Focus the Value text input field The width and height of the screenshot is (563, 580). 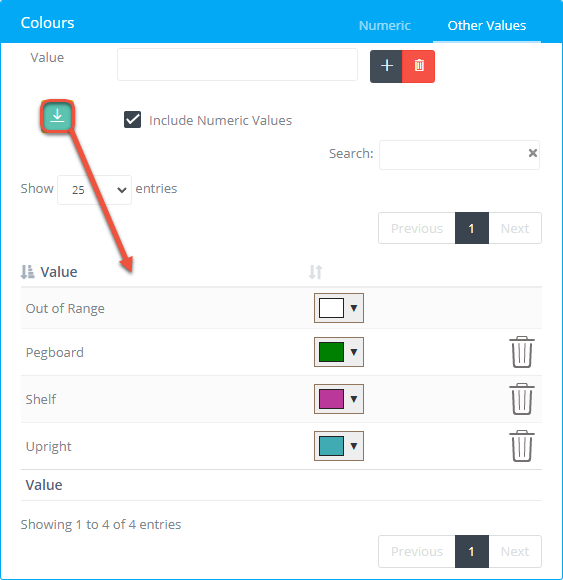[237, 64]
